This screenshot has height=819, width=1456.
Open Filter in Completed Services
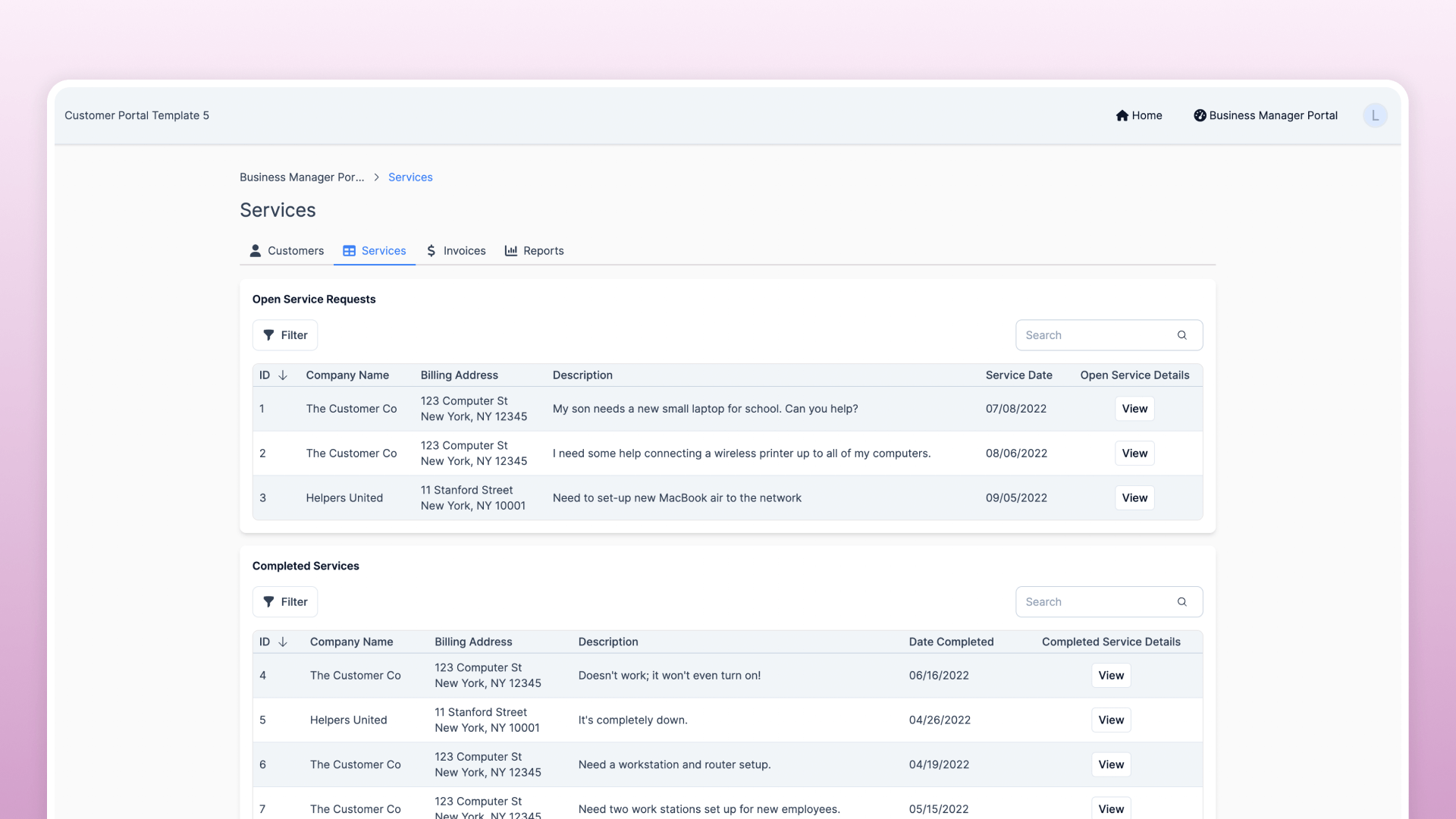(285, 602)
